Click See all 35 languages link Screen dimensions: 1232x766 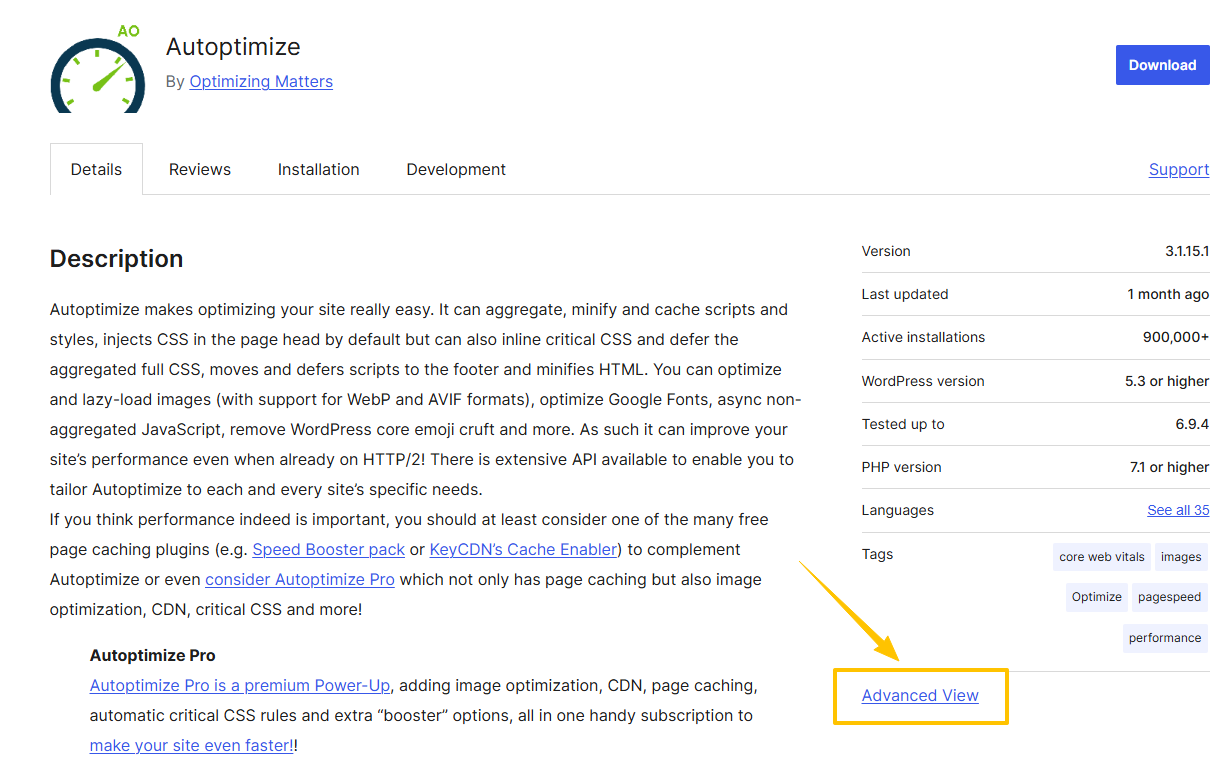click(x=1178, y=510)
